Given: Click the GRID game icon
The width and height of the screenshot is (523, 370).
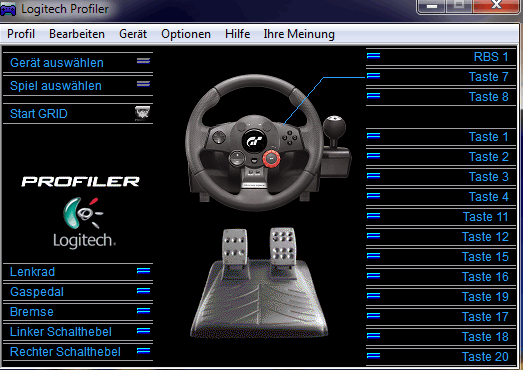Looking at the screenshot, I should click(142, 113).
